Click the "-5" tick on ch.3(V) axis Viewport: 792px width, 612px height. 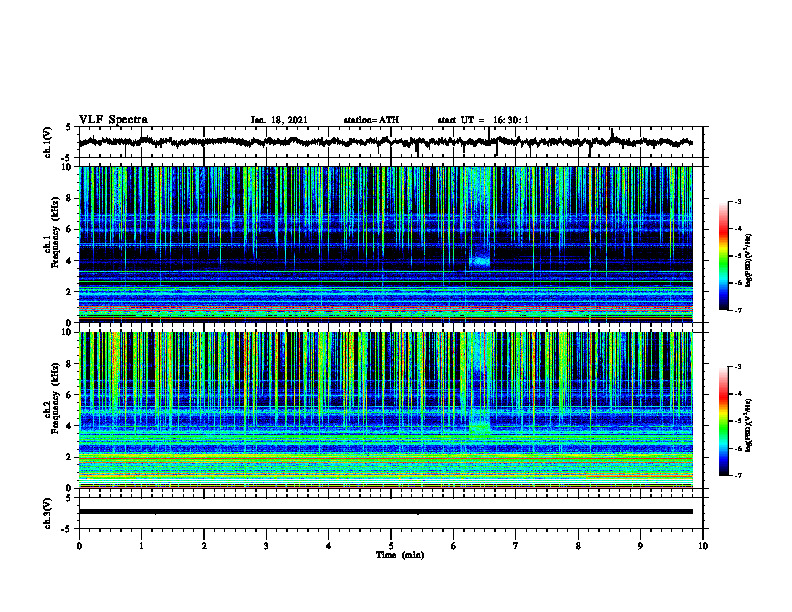point(67,529)
